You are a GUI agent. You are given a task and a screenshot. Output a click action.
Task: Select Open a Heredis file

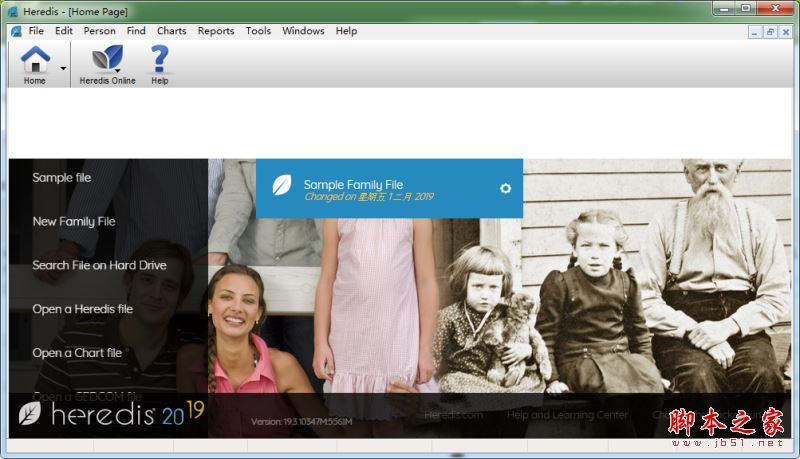click(x=83, y=309)
